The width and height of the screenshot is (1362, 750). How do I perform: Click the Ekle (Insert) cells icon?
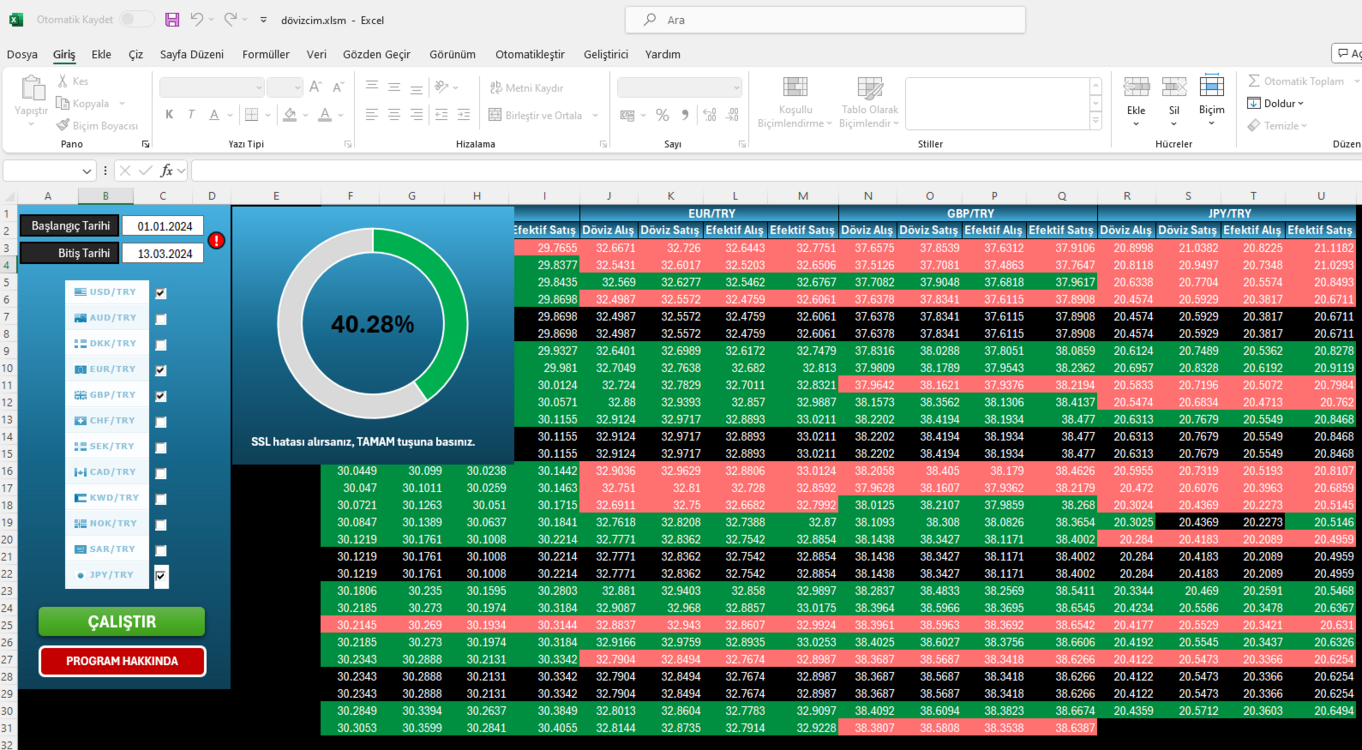1136,87
